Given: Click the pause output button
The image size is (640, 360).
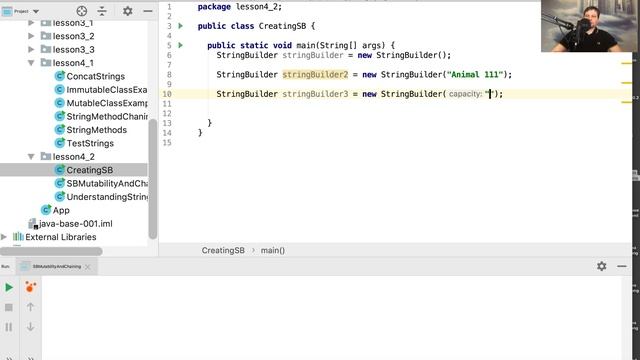Looking at the screenshot, I should click(x=9, y=327).
